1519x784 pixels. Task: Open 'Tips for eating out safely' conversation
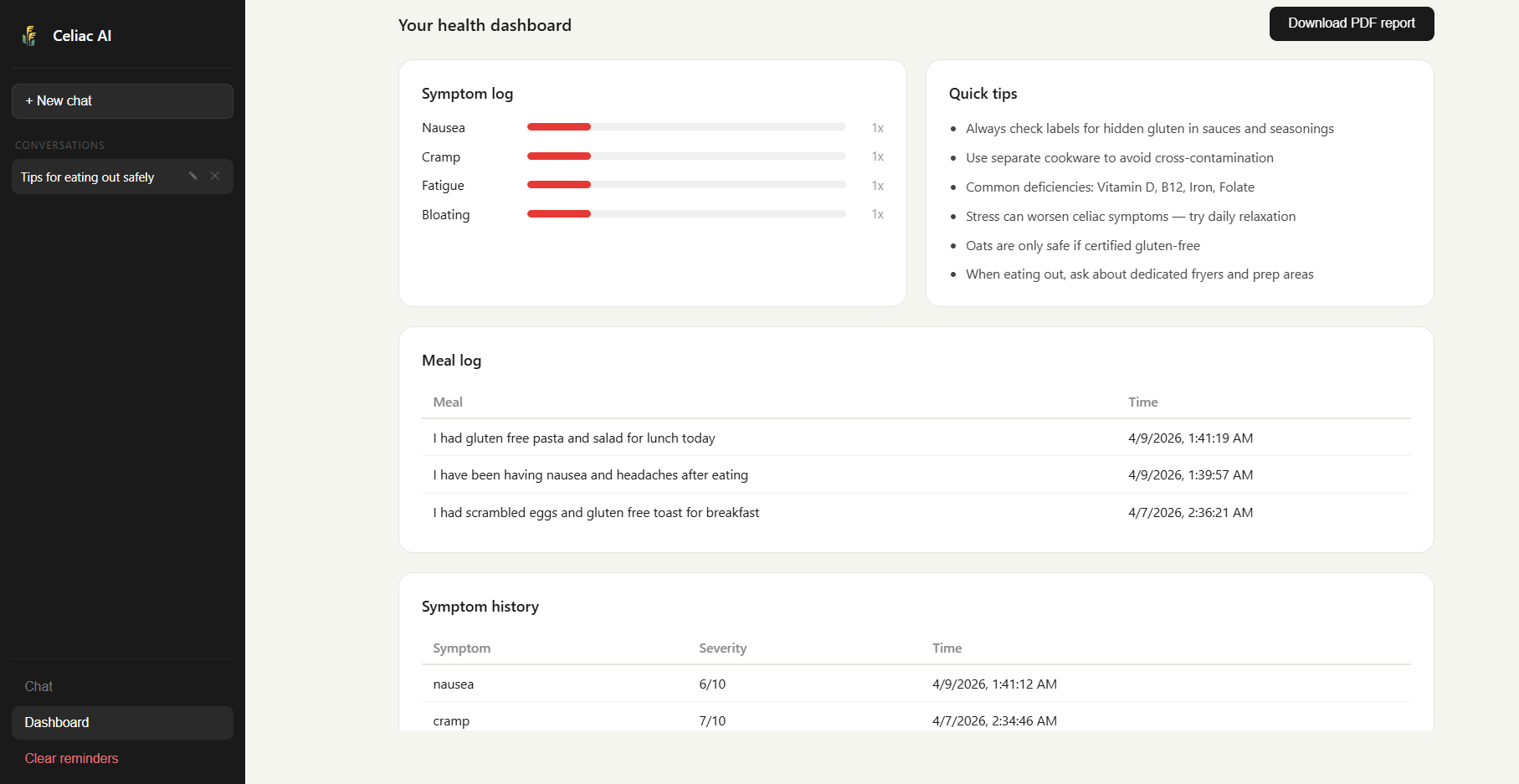click(88, 177)
